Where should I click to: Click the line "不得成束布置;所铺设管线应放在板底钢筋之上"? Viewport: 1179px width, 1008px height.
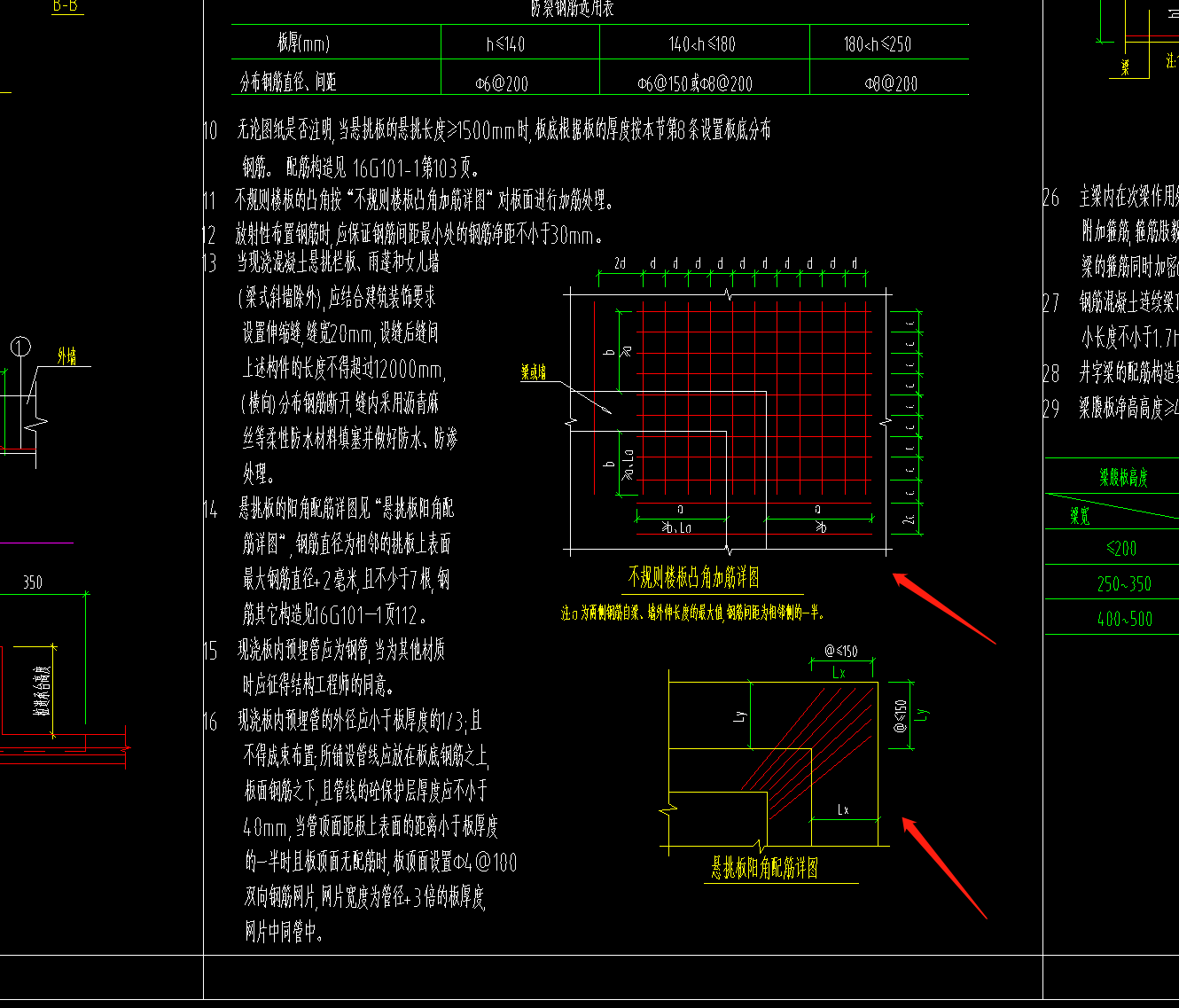[366, 755]
